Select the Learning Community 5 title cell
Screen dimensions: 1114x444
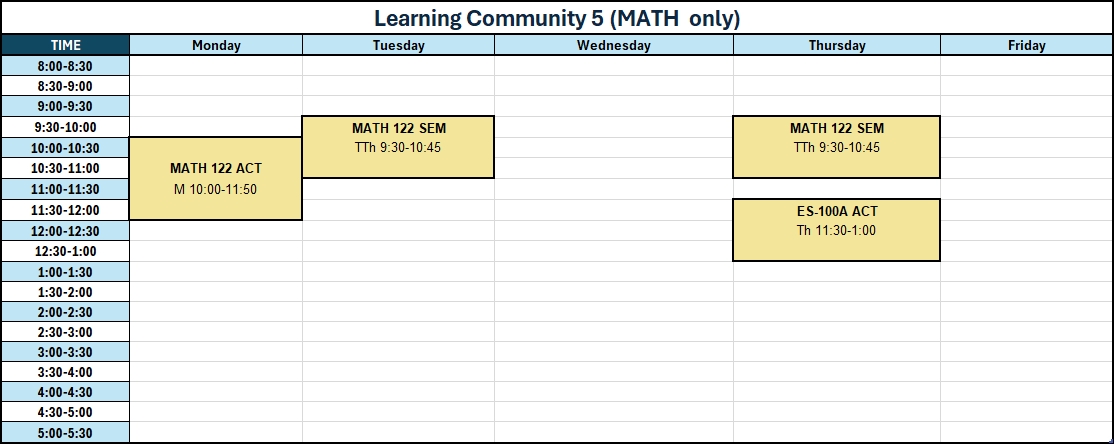coord(557,18)
